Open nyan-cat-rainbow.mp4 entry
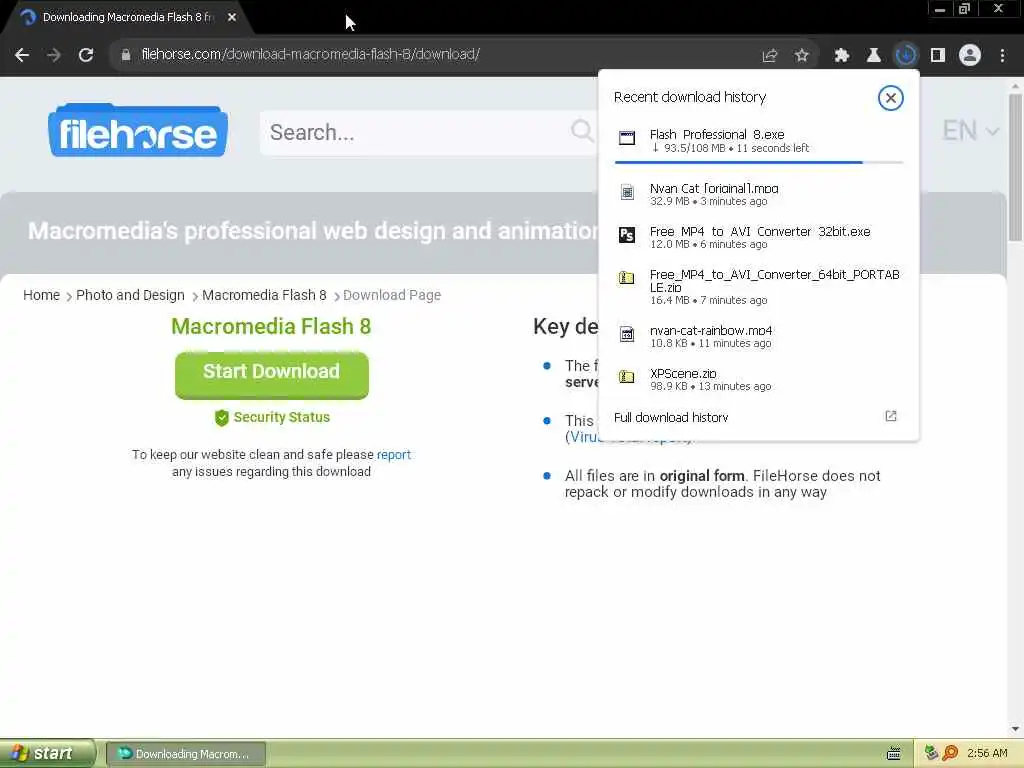Image resolution: width=1024 pixels, height=768 pixels. click(x=759, y=337)
